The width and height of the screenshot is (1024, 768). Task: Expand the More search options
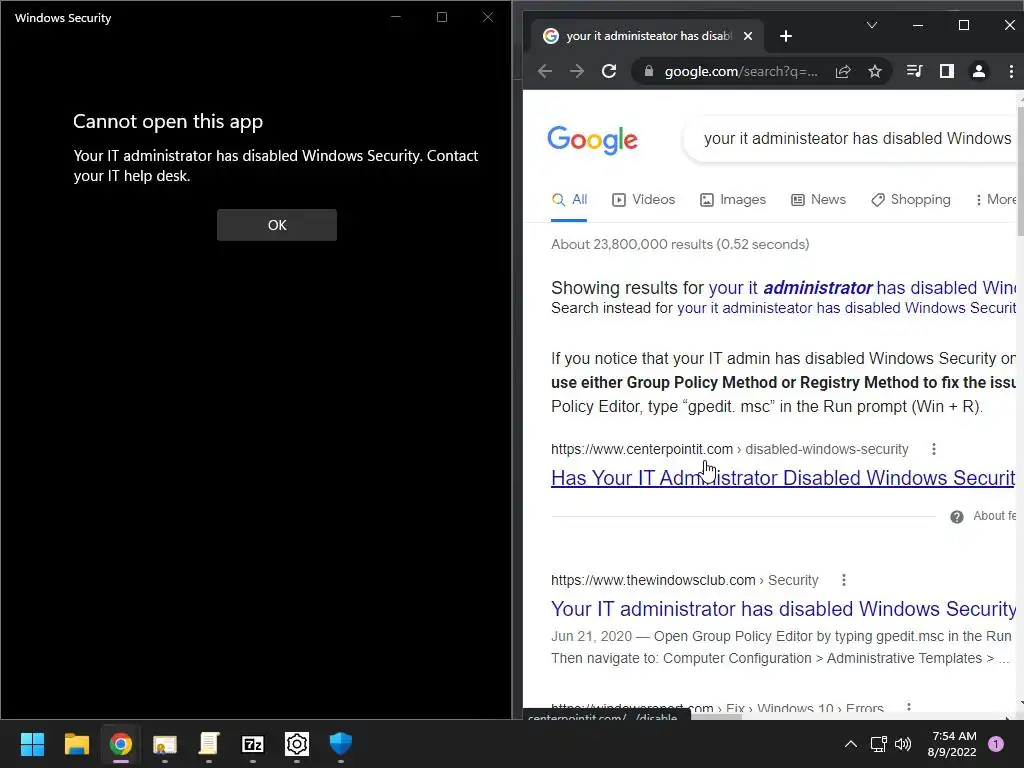click(x=996, y=200)
